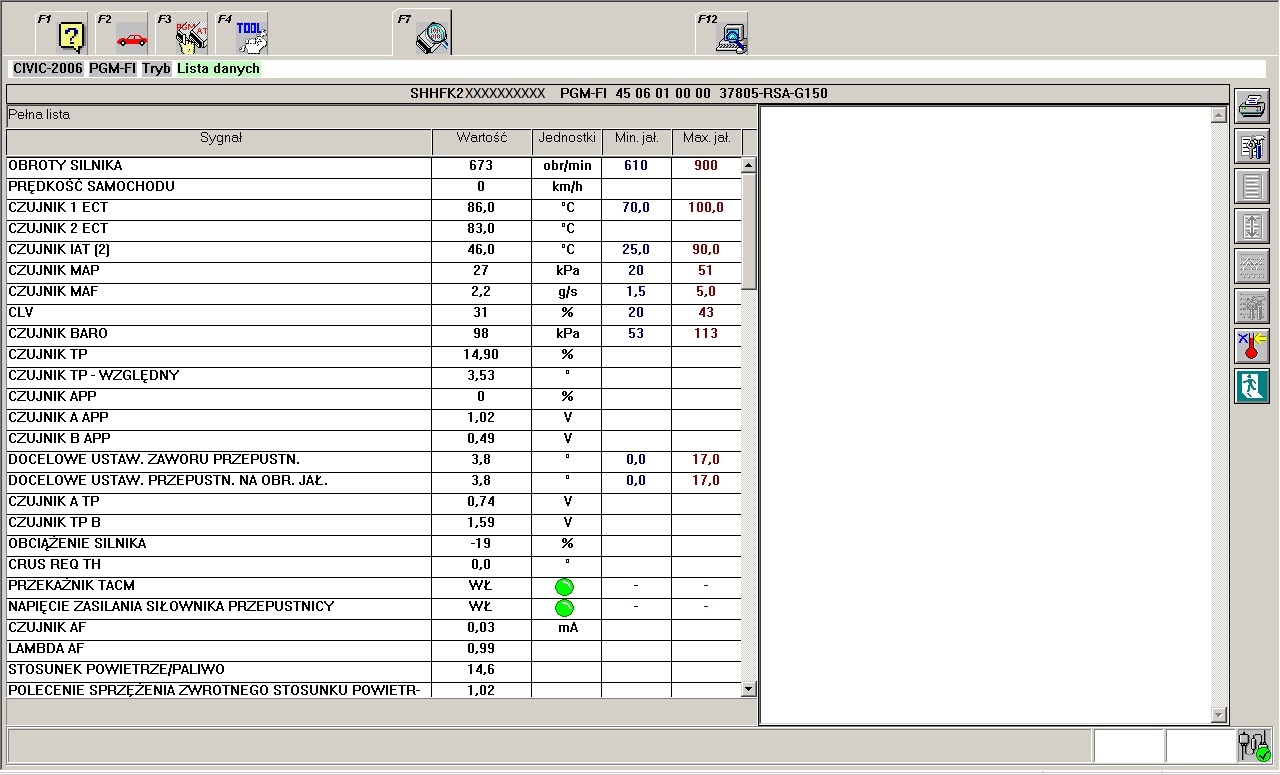Select the STOSUNEK POWIETRZE/PALIWO row
This screenshot has width=1280, height=775.
374,670
